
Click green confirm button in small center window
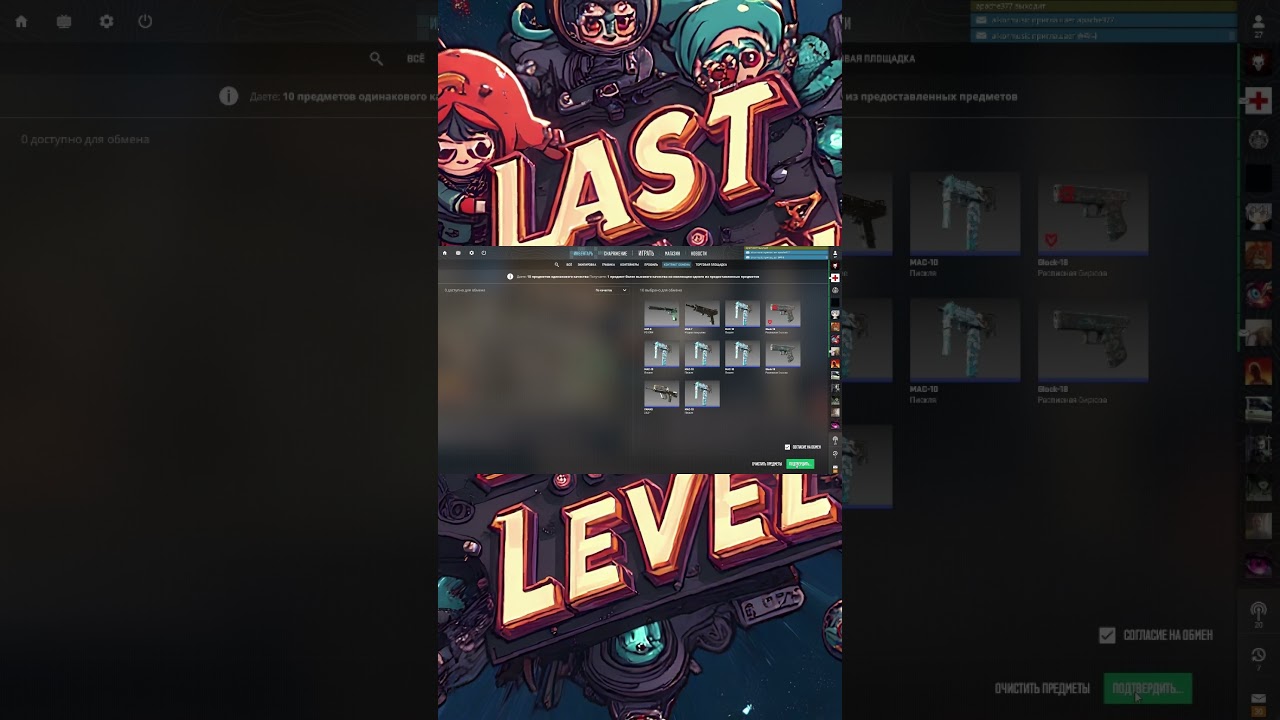800,464
